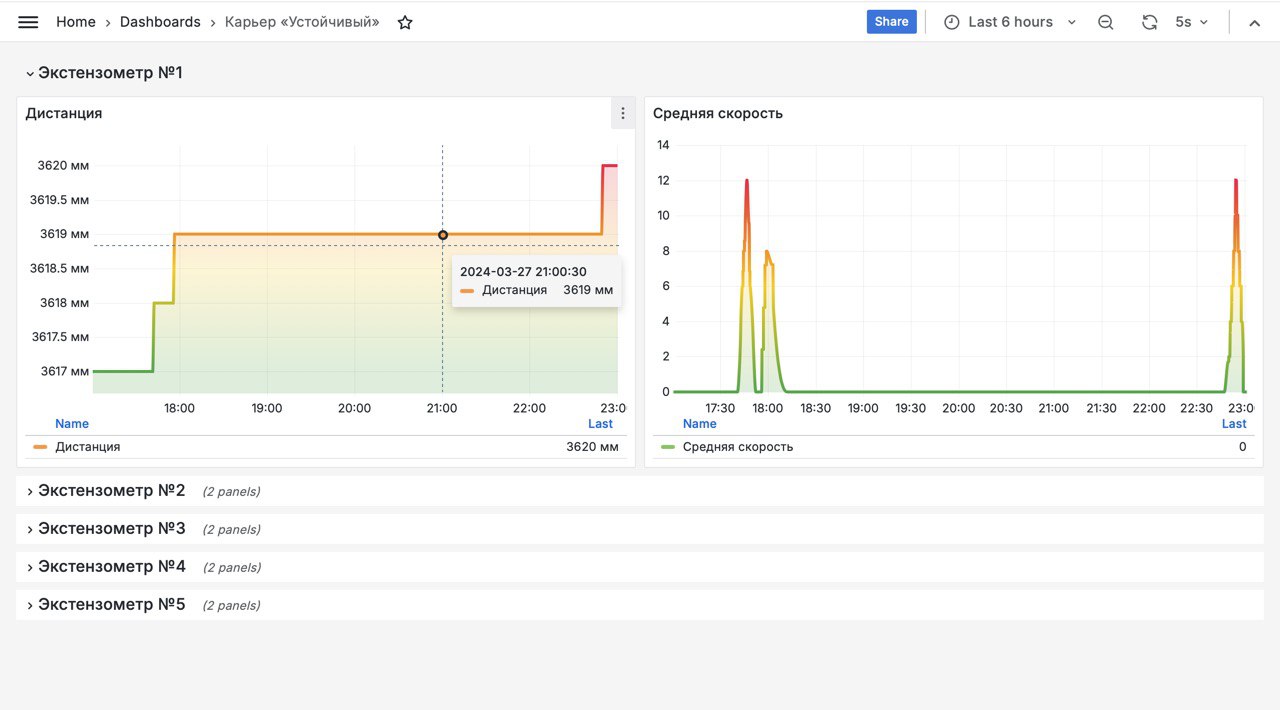Click the Средняя скорость panel title
The width and height of the screenshot is (1280, 710).
pos(718,113)
